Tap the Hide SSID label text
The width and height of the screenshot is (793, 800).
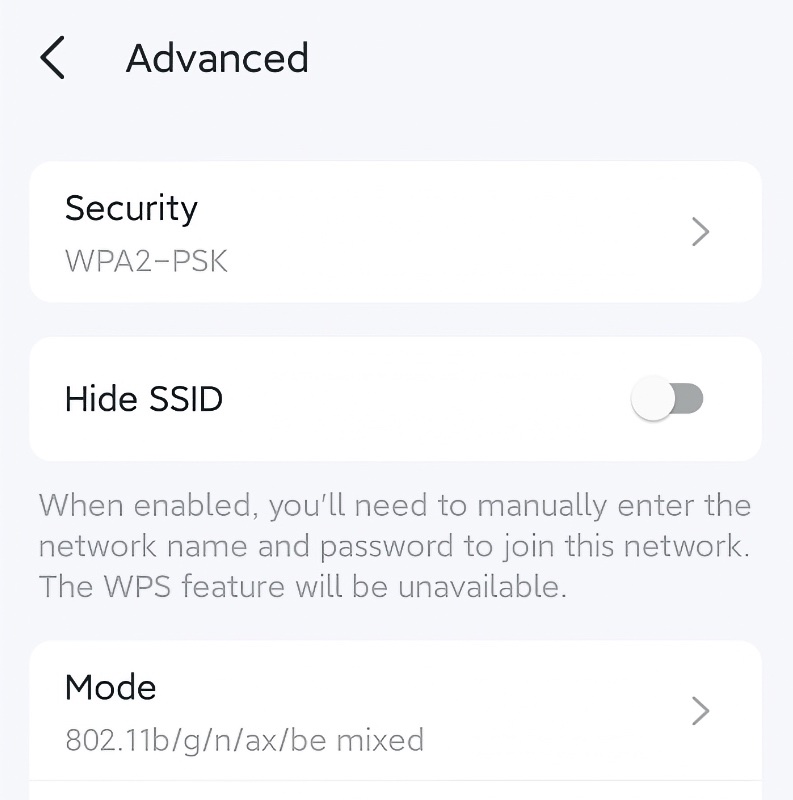pyautogui.click(x=143, y=399)
